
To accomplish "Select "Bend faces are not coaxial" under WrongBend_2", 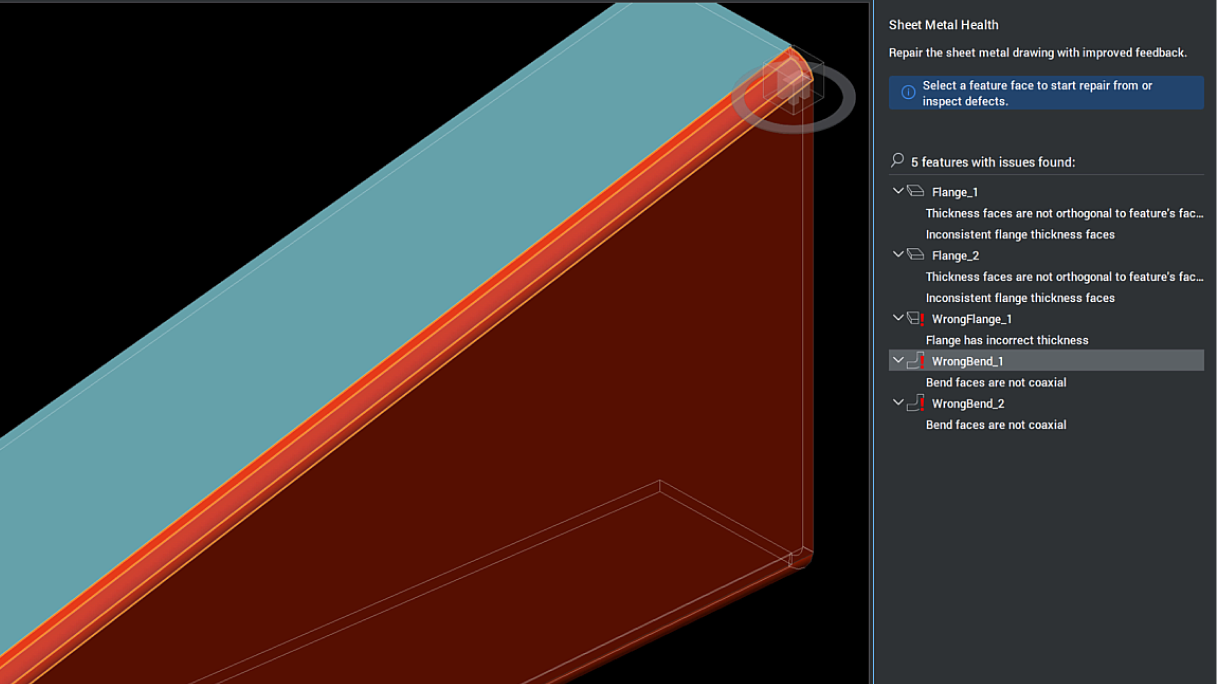I will 996,424.
